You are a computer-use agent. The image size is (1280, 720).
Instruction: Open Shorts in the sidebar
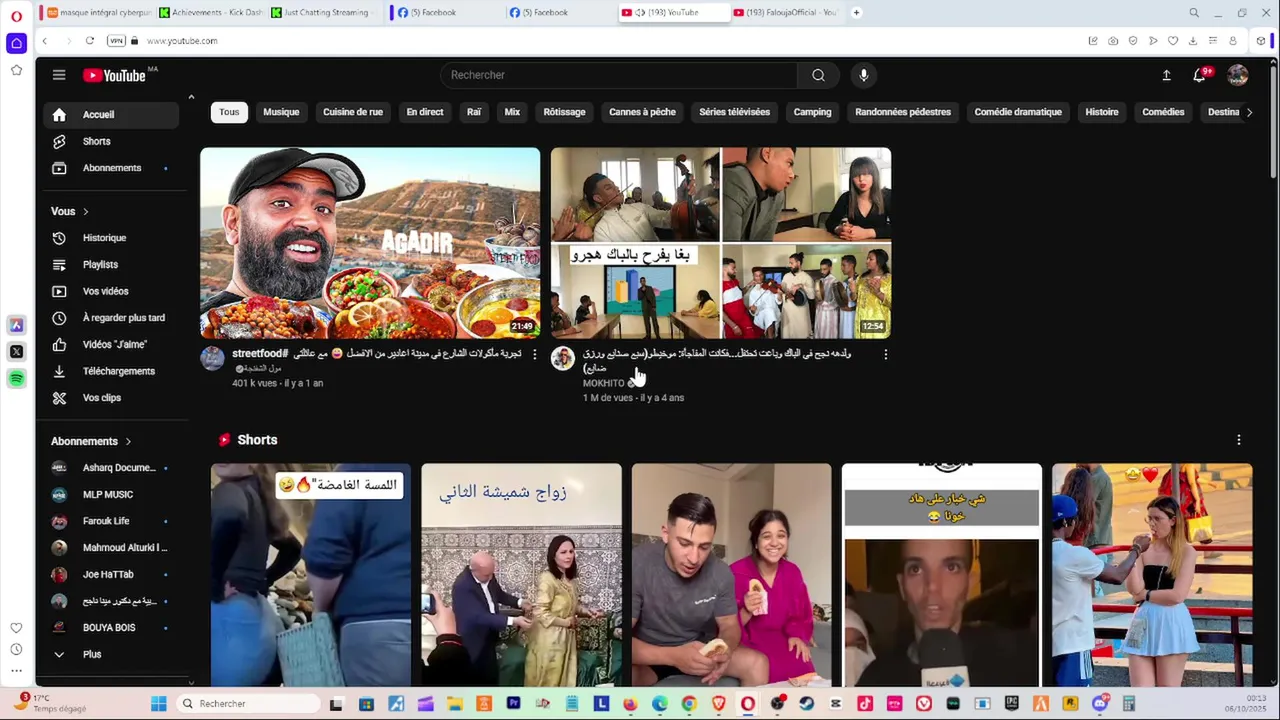click(x=112, y=141)
